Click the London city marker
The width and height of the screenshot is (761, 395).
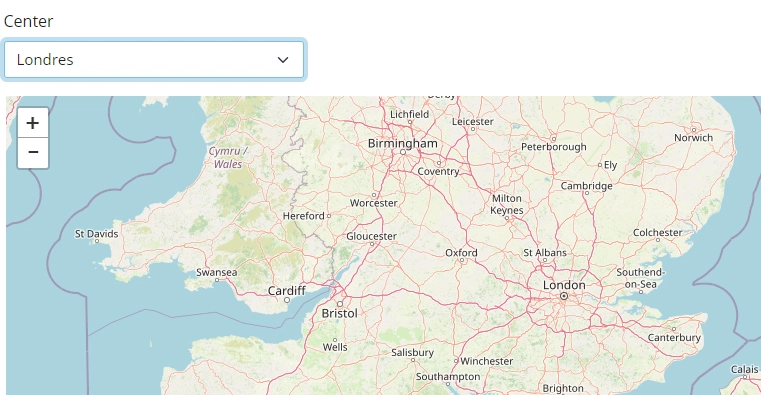563,296
